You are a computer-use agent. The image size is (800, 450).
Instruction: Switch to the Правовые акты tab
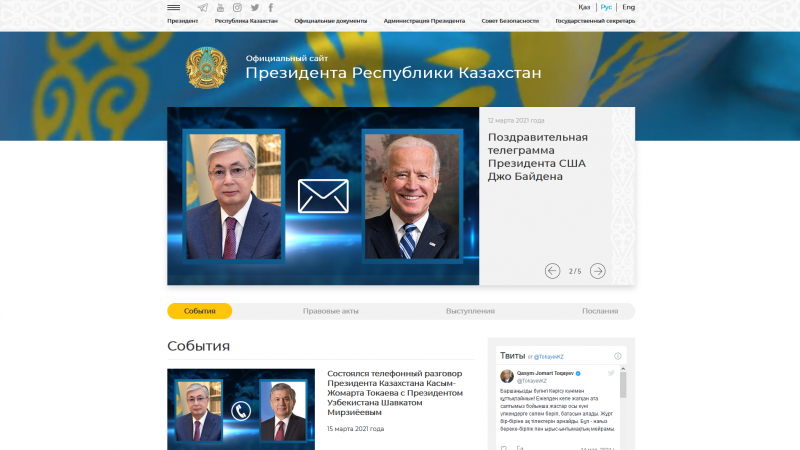pyautogui.click(x=330, y=311)
